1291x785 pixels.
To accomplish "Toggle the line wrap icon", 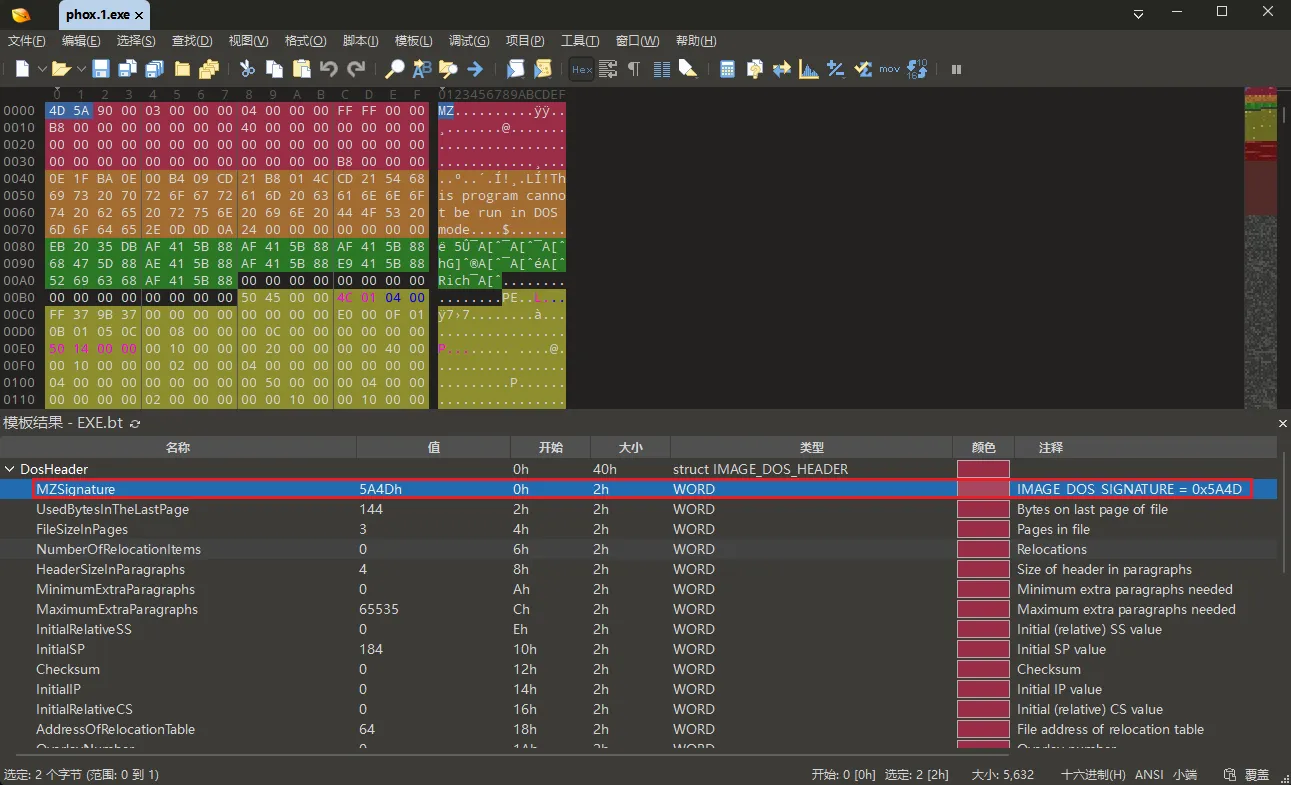I will click(x=607, y=69).
